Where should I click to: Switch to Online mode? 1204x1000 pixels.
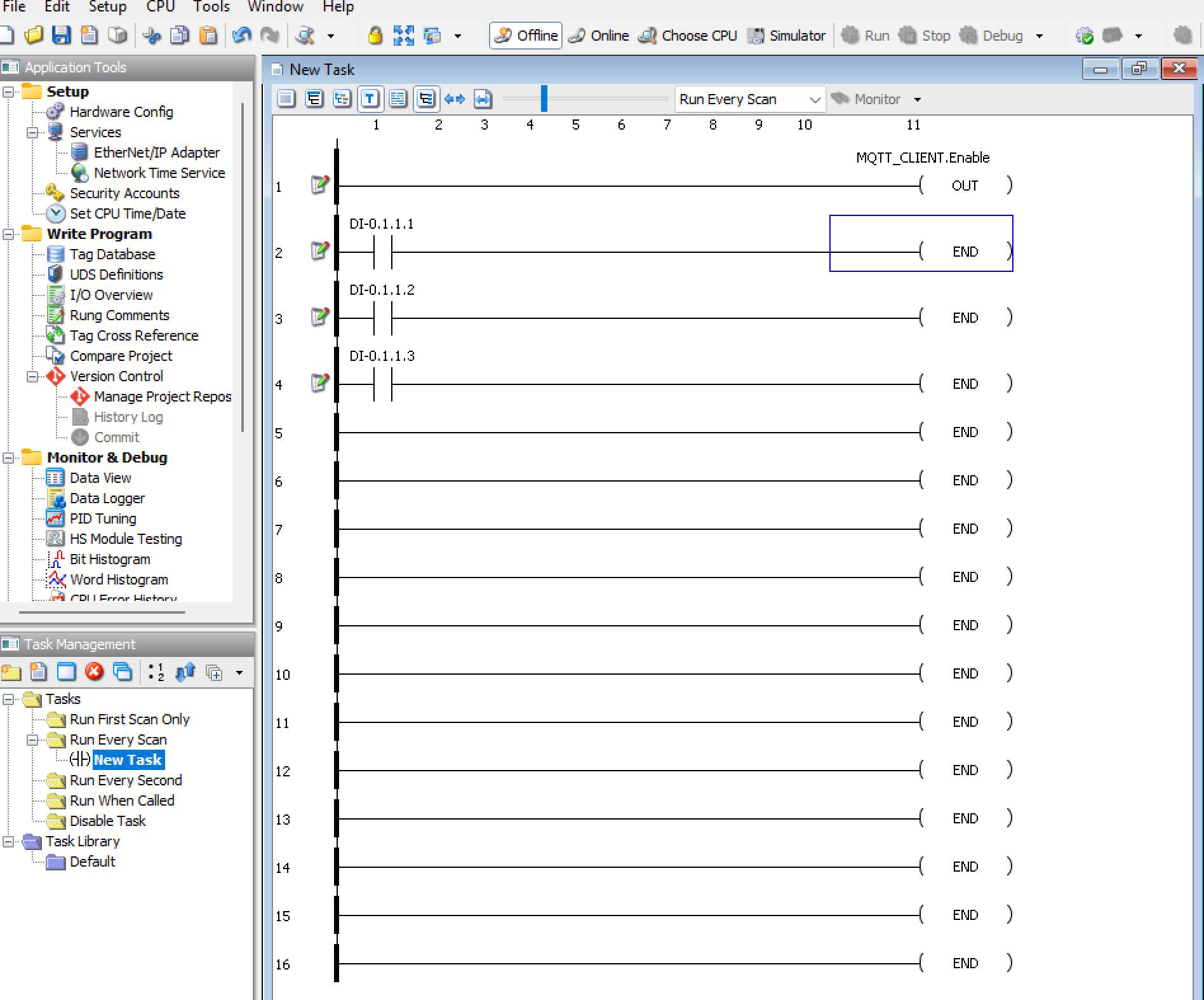pos(598,36)
